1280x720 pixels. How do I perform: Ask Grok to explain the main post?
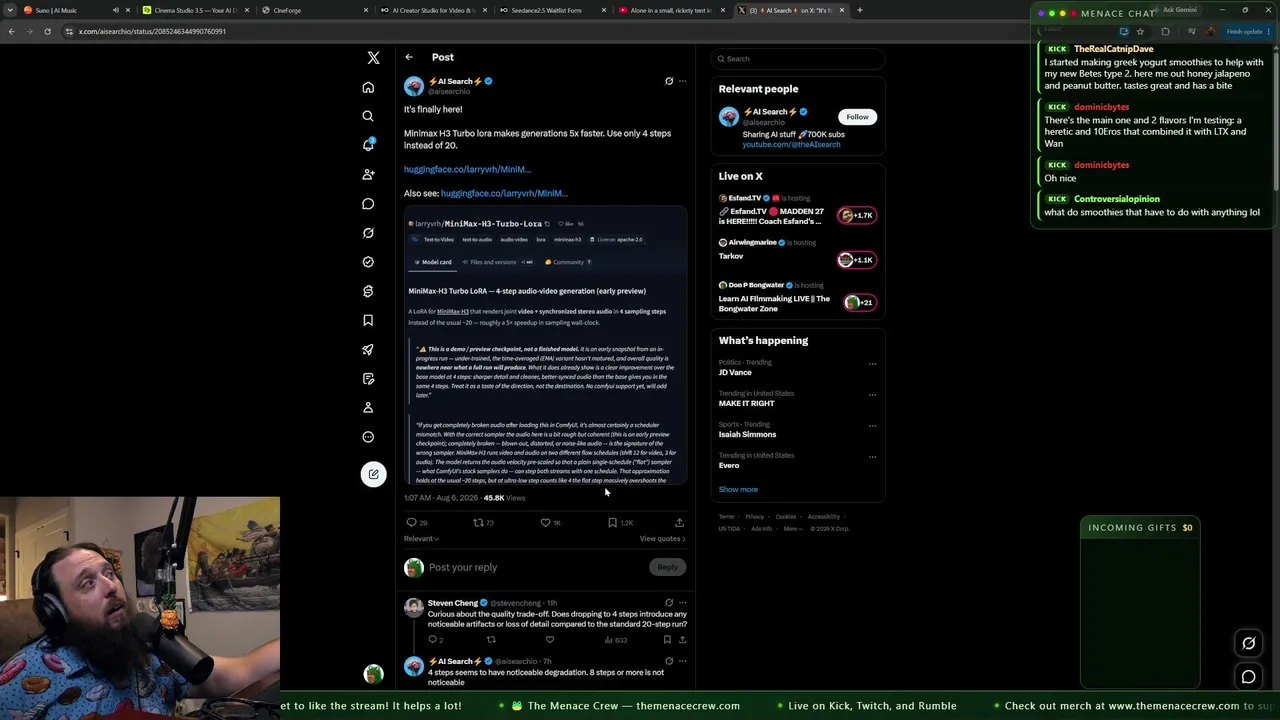coord(669,81)
